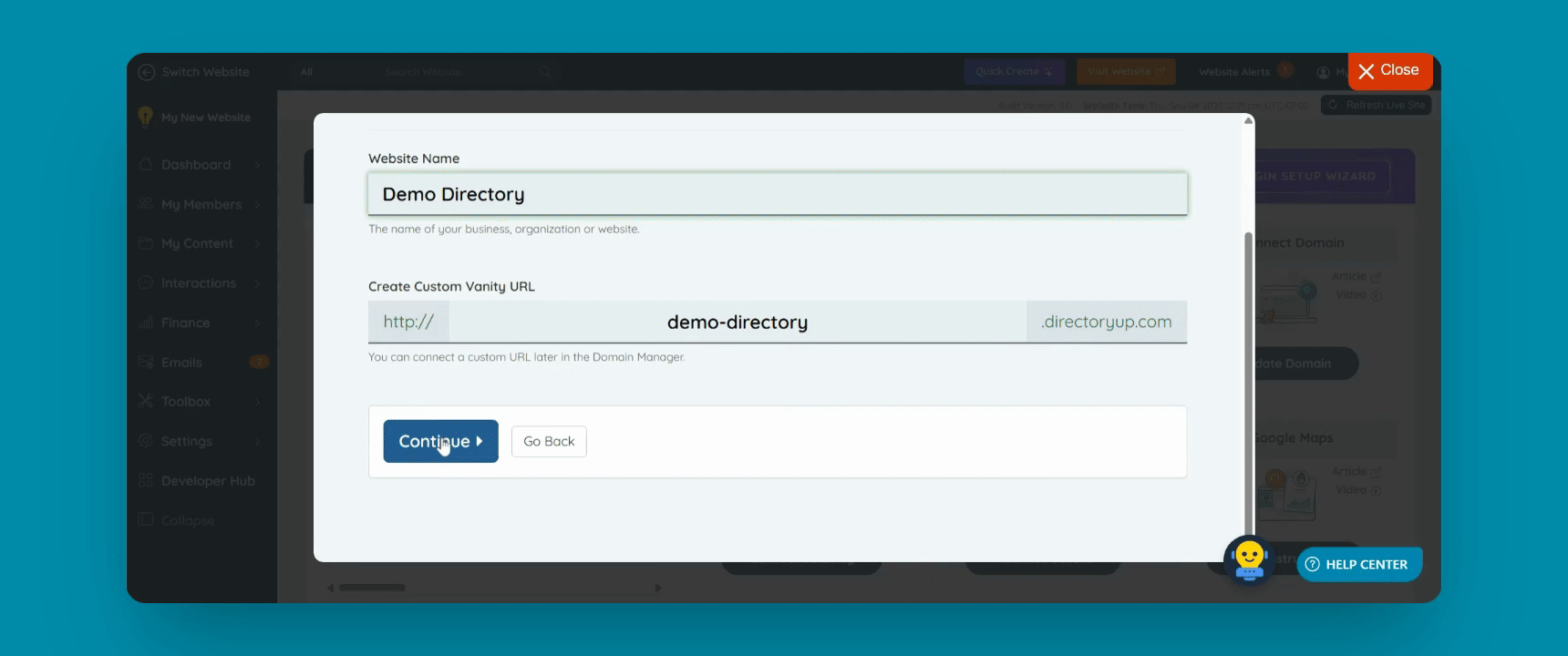Click the account profile icon in top bar
The height and width of the screenshot is (656, 1568).
[x=1323, y=72]
